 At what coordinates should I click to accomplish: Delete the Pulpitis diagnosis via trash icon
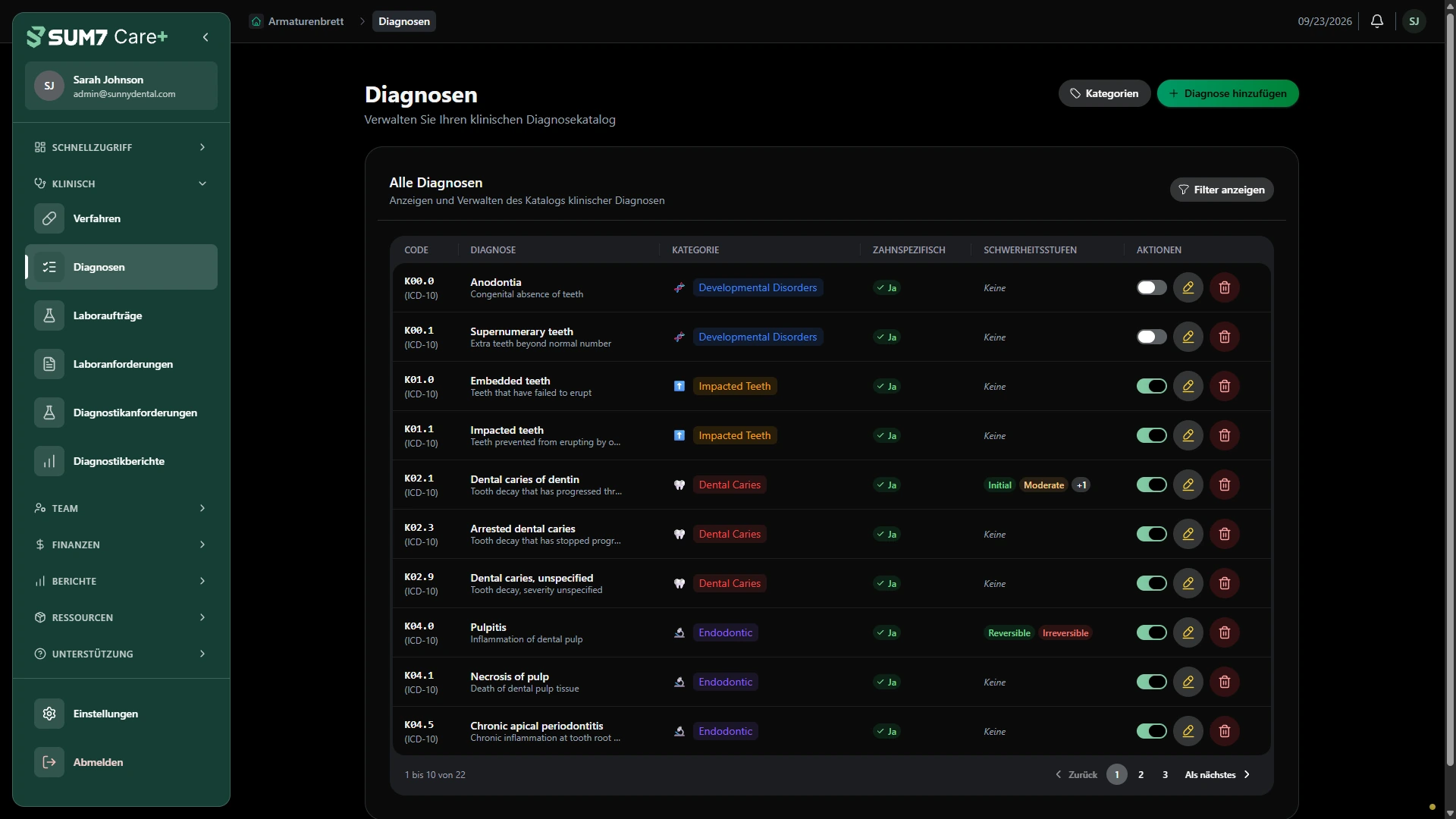tap(1224, 632)
